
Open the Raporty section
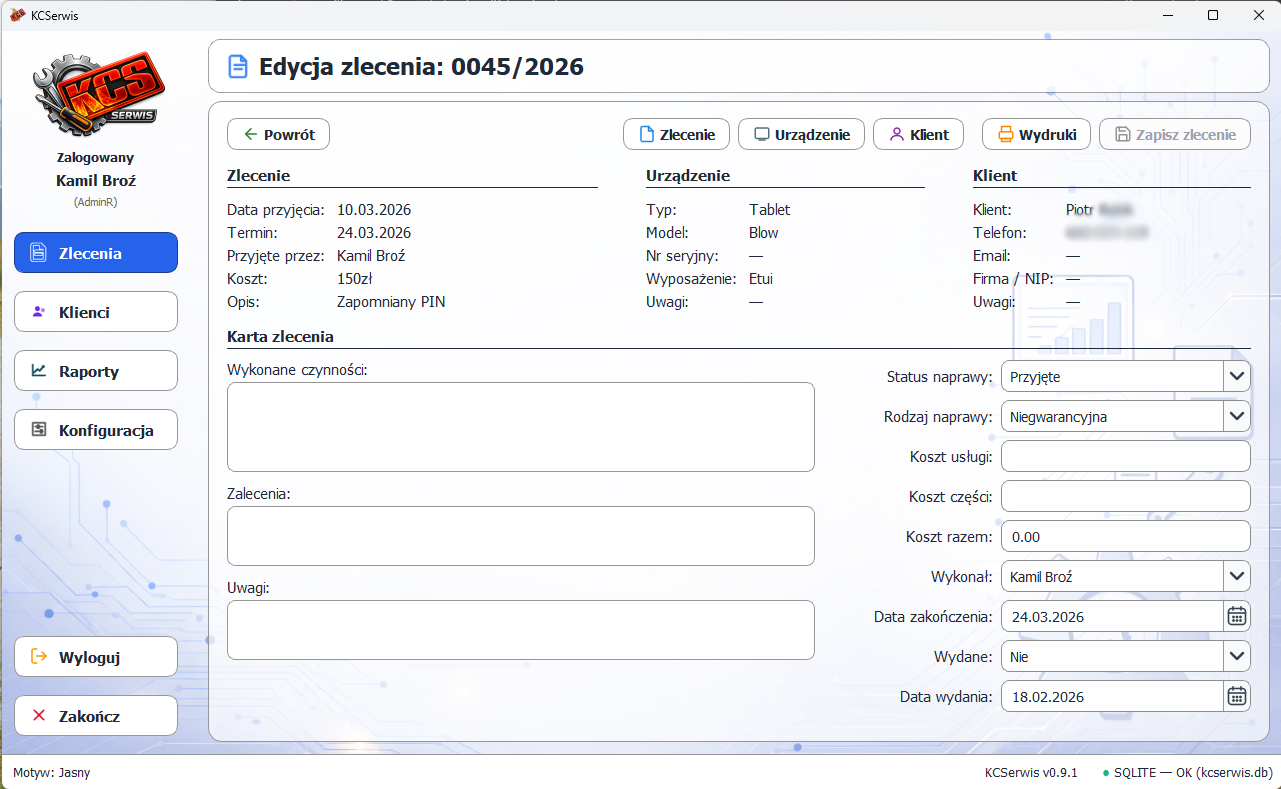[x=96, y=371]
